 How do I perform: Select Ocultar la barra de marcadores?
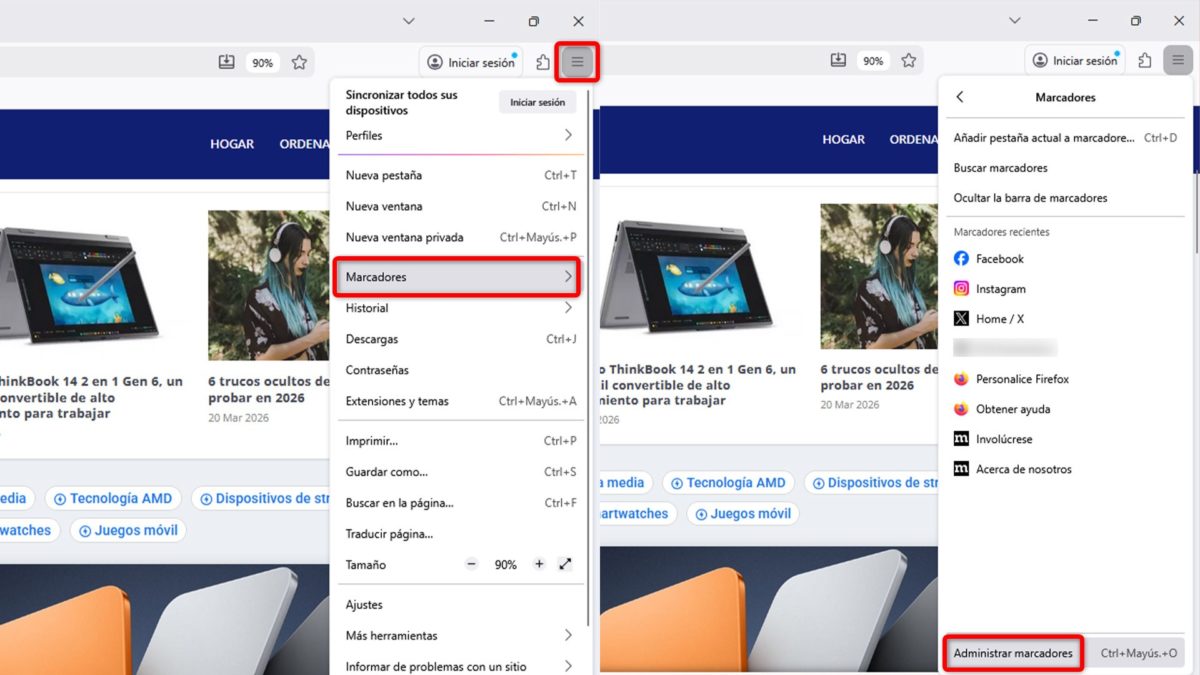1065,197
